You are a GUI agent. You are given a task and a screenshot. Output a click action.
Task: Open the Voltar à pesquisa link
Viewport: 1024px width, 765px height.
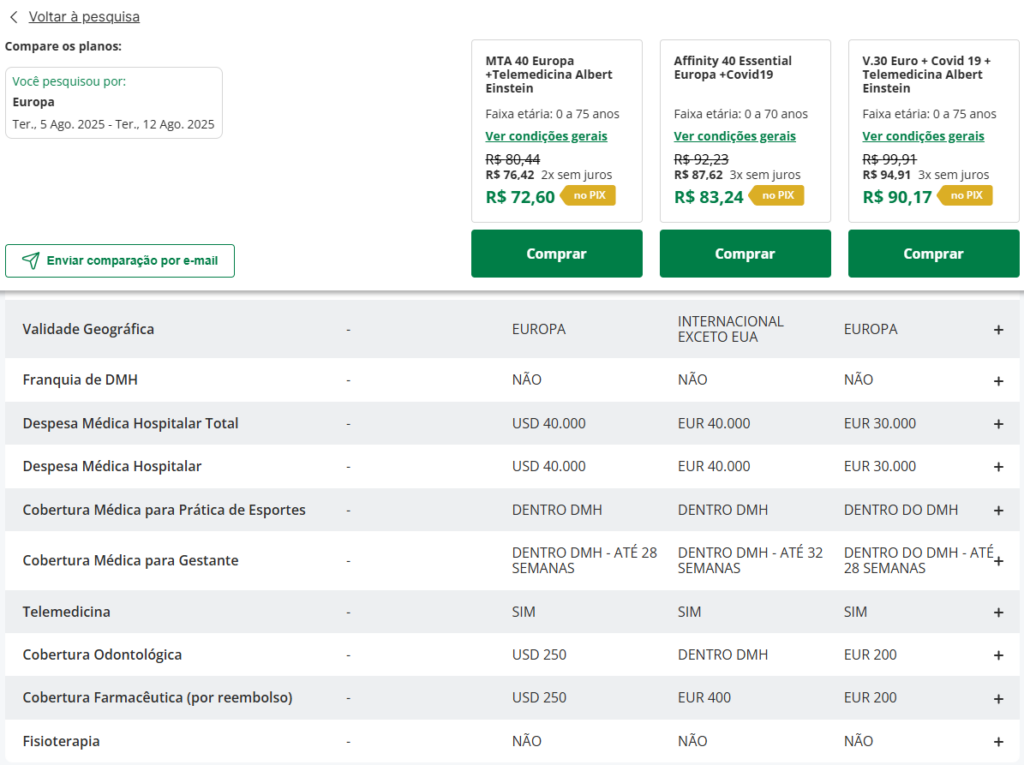pyautogui.click(x=84, y=17)
